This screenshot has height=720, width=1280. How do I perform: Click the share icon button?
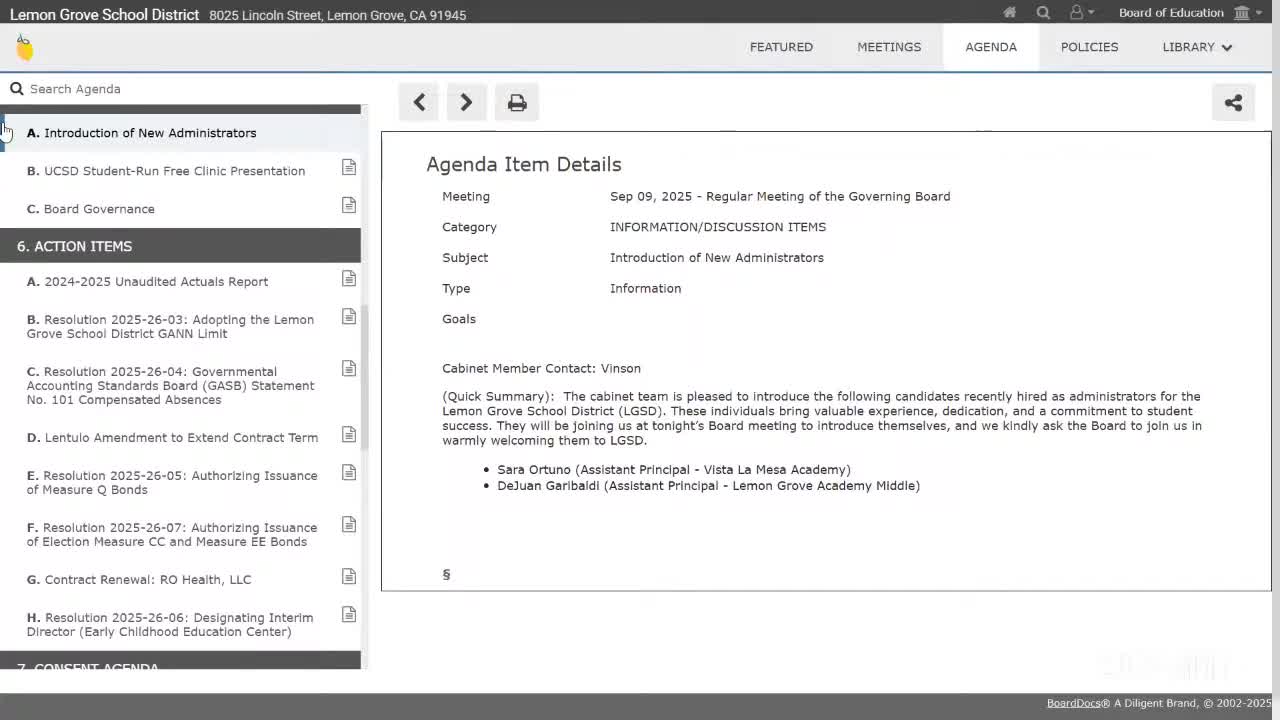pyautogui.click(x=1233, y=102)
